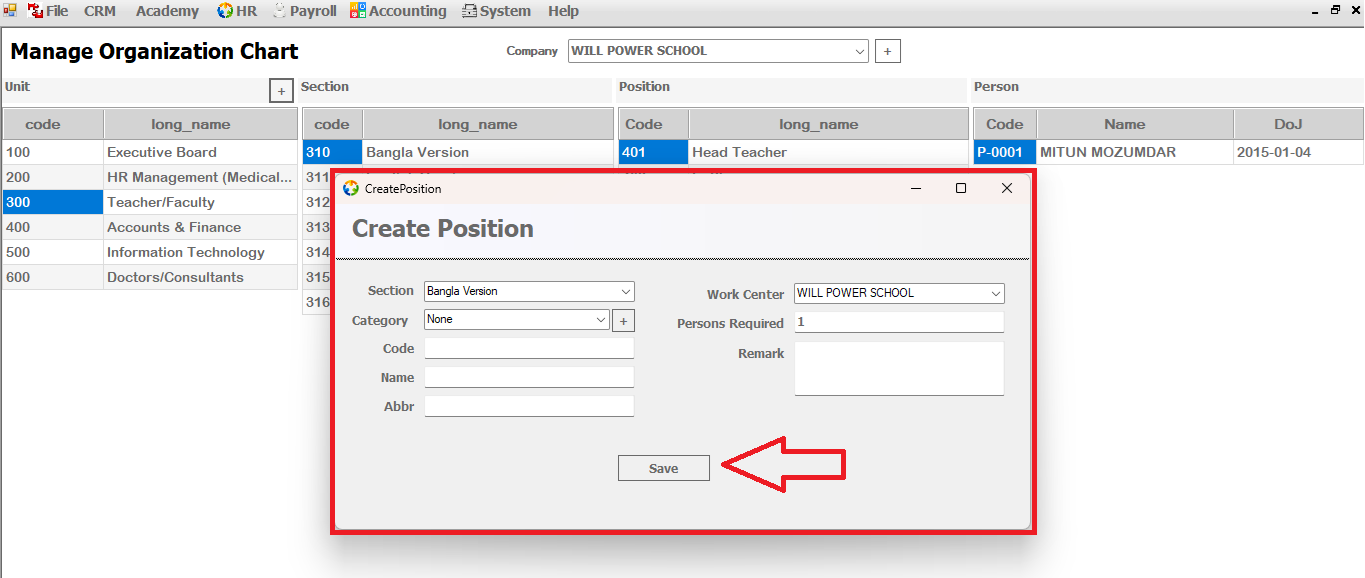
Task: Click the Name input field
Action: [x=529, y=377]
